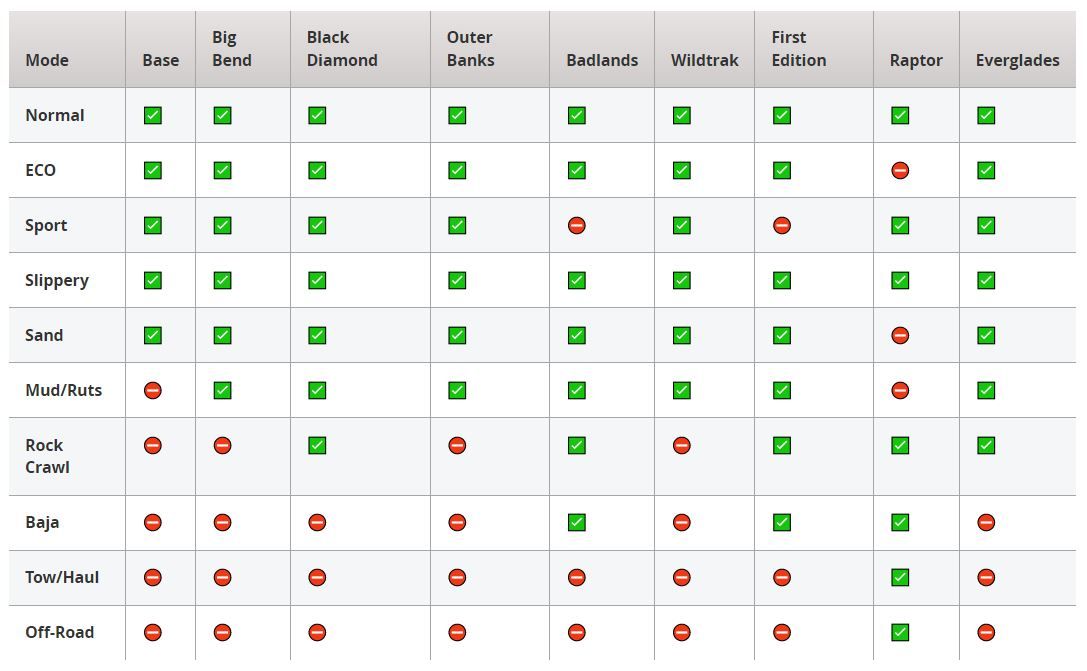
Task: Click the Rock Crawl row label
Action: (47, 456)
